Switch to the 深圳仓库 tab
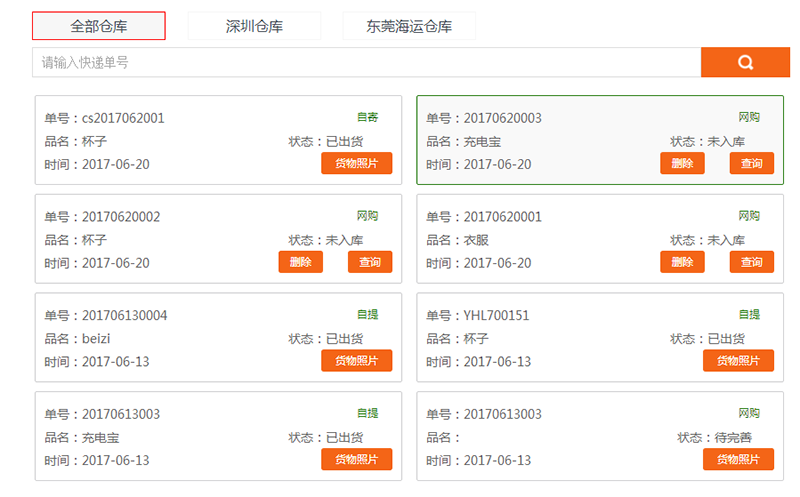This screenshot has width=800, height=497. click(x=254, y=26)
